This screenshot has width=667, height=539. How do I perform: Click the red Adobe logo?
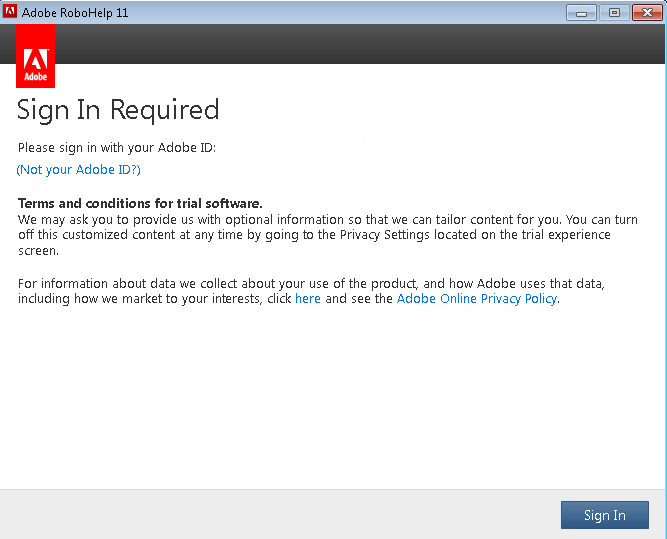(x=36, y=56)
